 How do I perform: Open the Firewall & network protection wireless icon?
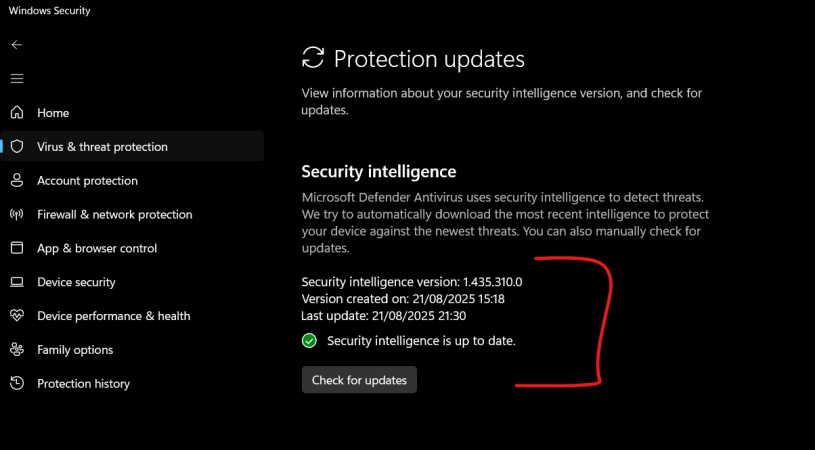16,214
